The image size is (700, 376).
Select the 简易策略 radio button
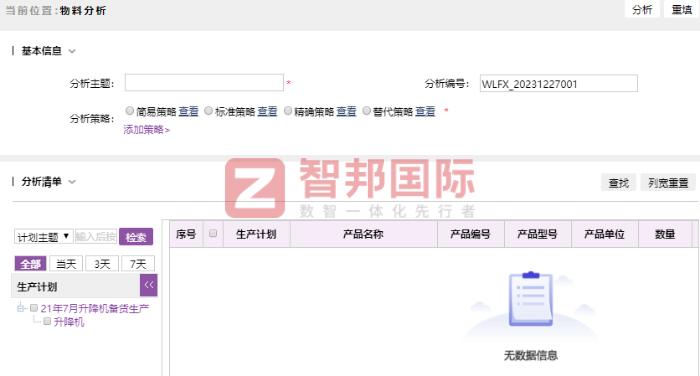pyautogui.click(x=129, y=111)
